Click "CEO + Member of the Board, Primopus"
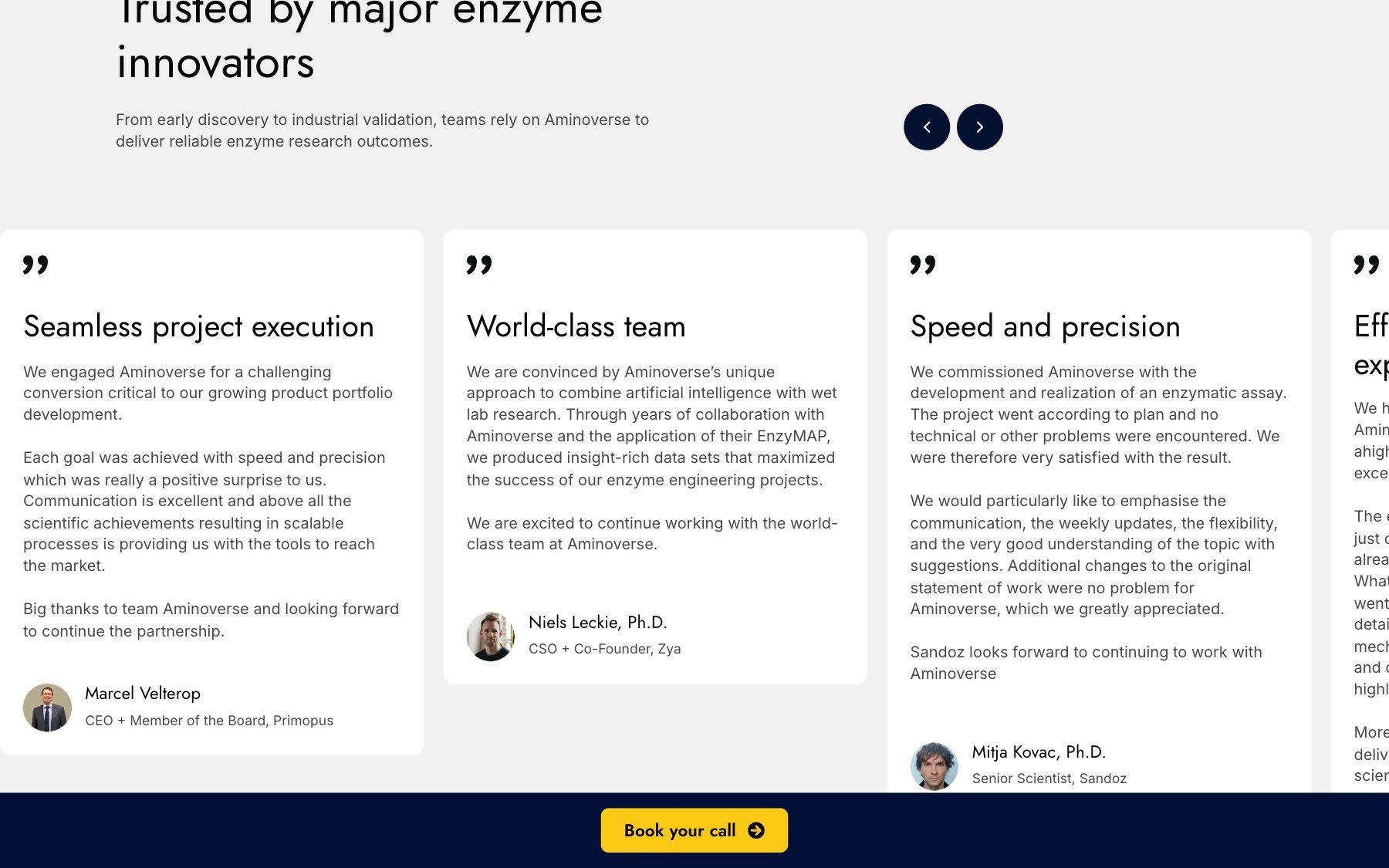 pos(209,721)
